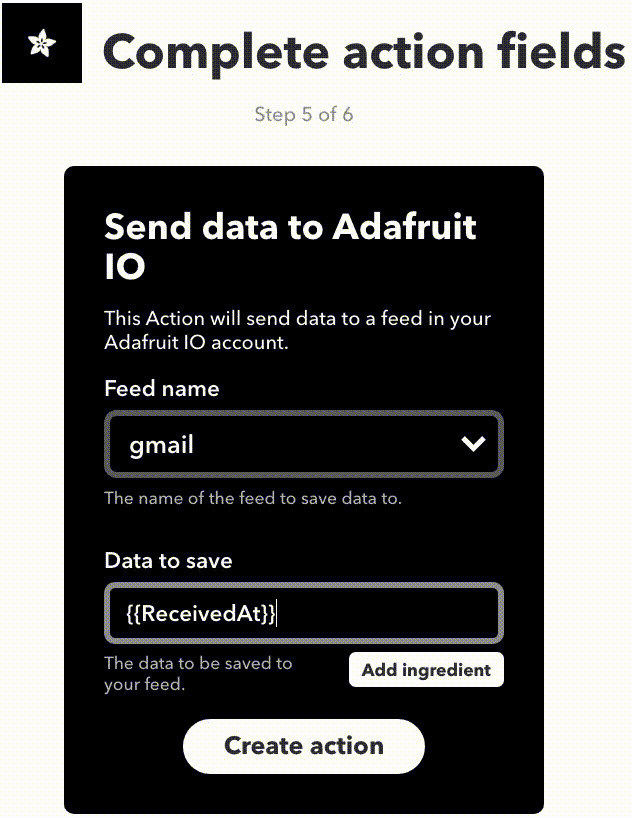Click the Create action button
Viewport: 632px width, 818px height.
point(304,746)
